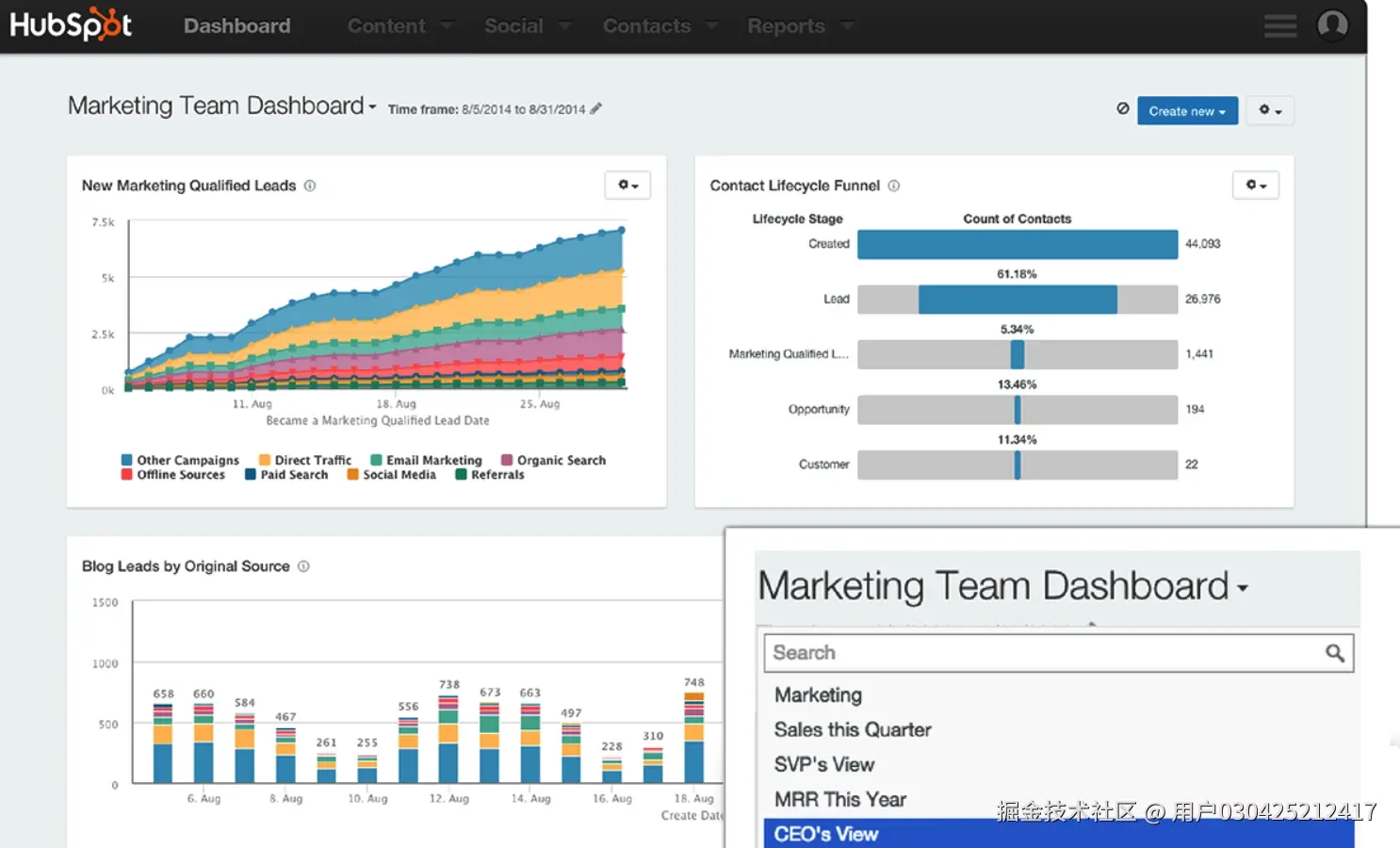Click the HubSpot logo
This screenshot has width=1400, height=848.
point(71,24)
